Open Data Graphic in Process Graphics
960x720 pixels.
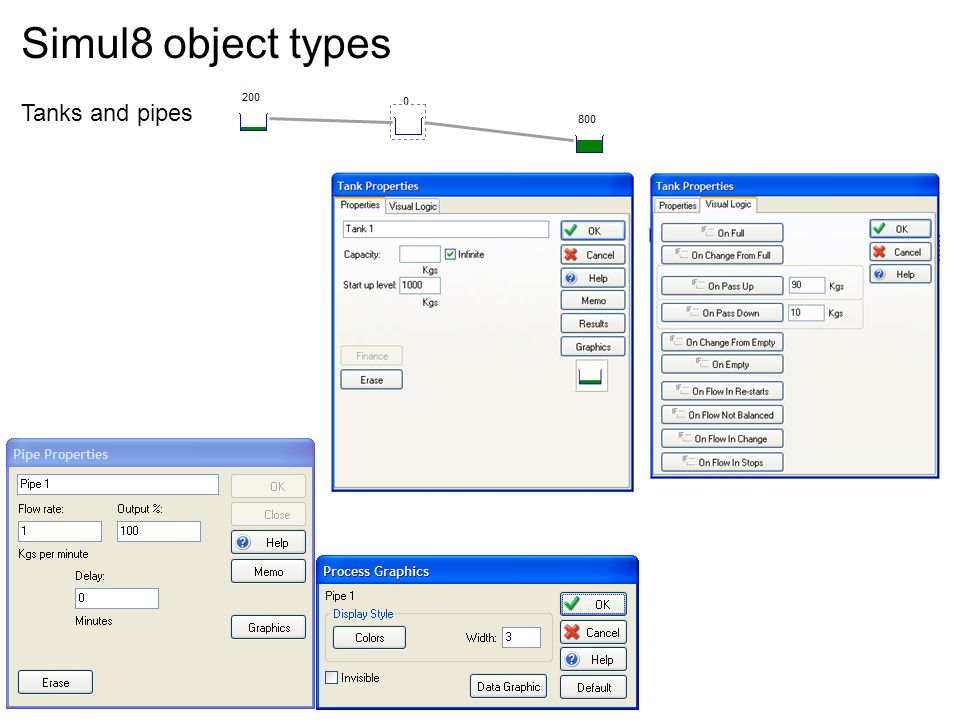[x=508, y=686]
